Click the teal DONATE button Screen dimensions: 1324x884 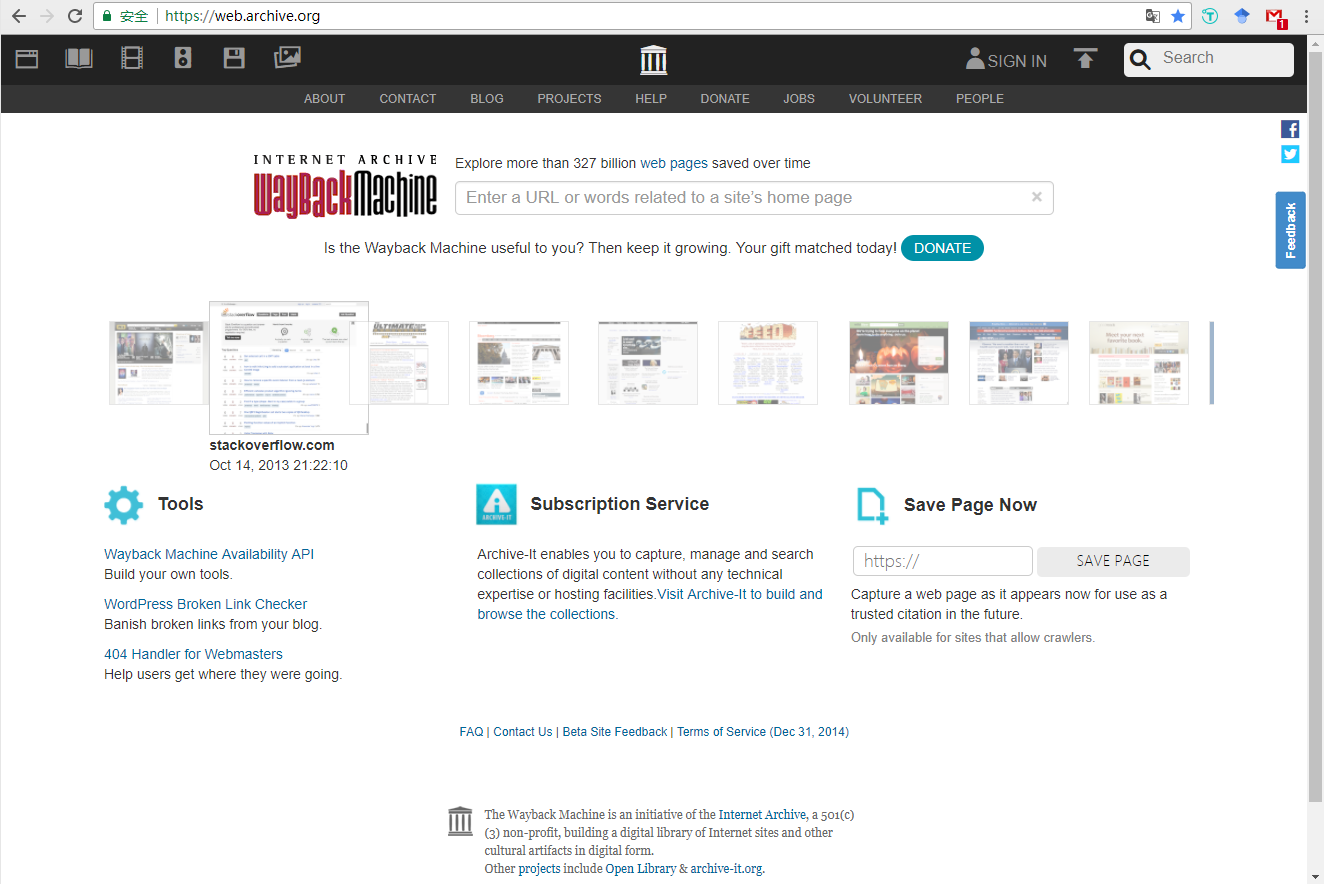point(942,248)
